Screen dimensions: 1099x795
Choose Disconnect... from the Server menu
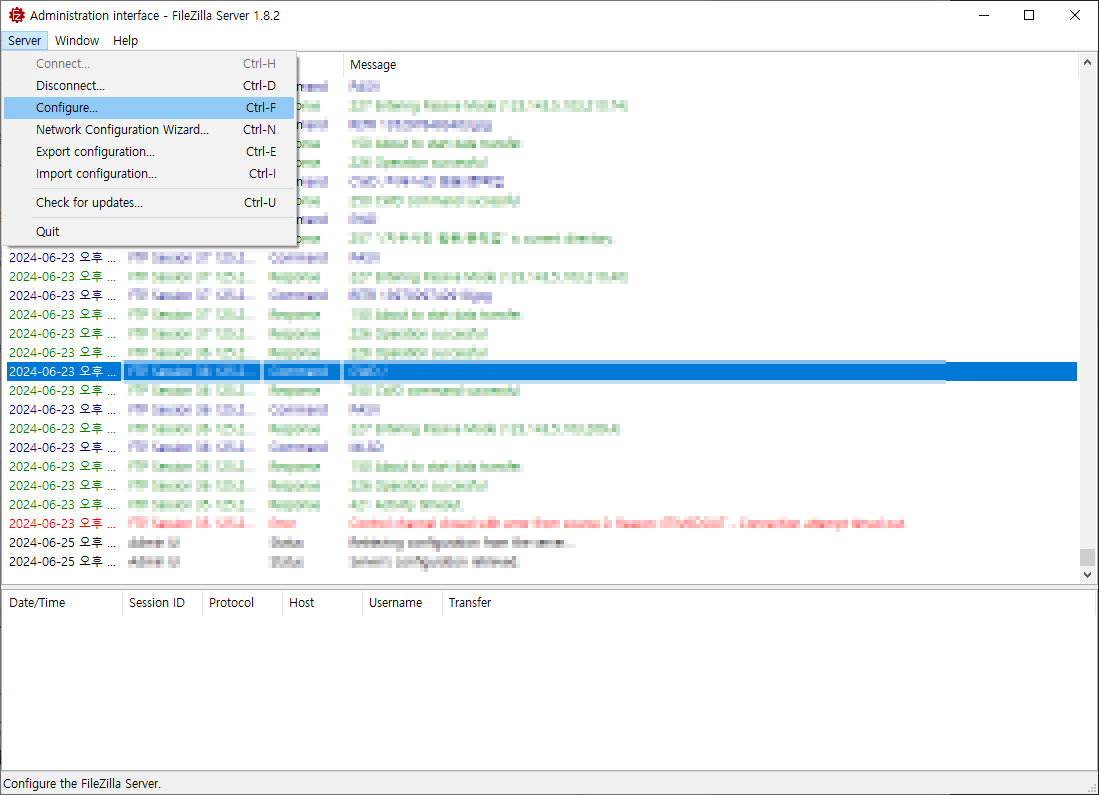(x=149, y=86)
